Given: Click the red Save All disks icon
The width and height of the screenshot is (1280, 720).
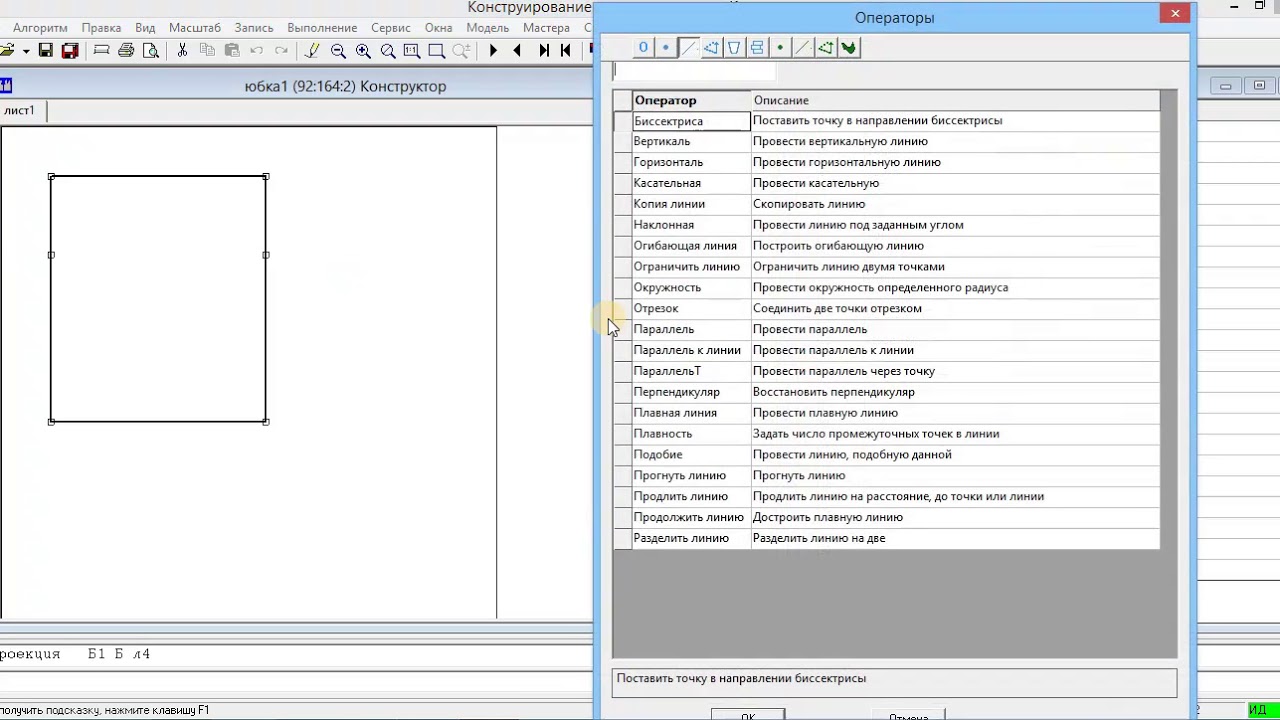Looking at the screenshot, I should coord(70,50).
